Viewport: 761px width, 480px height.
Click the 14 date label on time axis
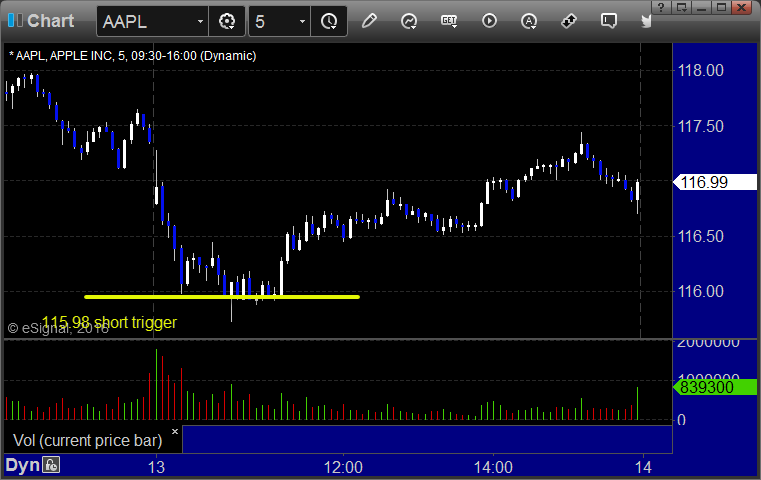click(x=643, y=467)
